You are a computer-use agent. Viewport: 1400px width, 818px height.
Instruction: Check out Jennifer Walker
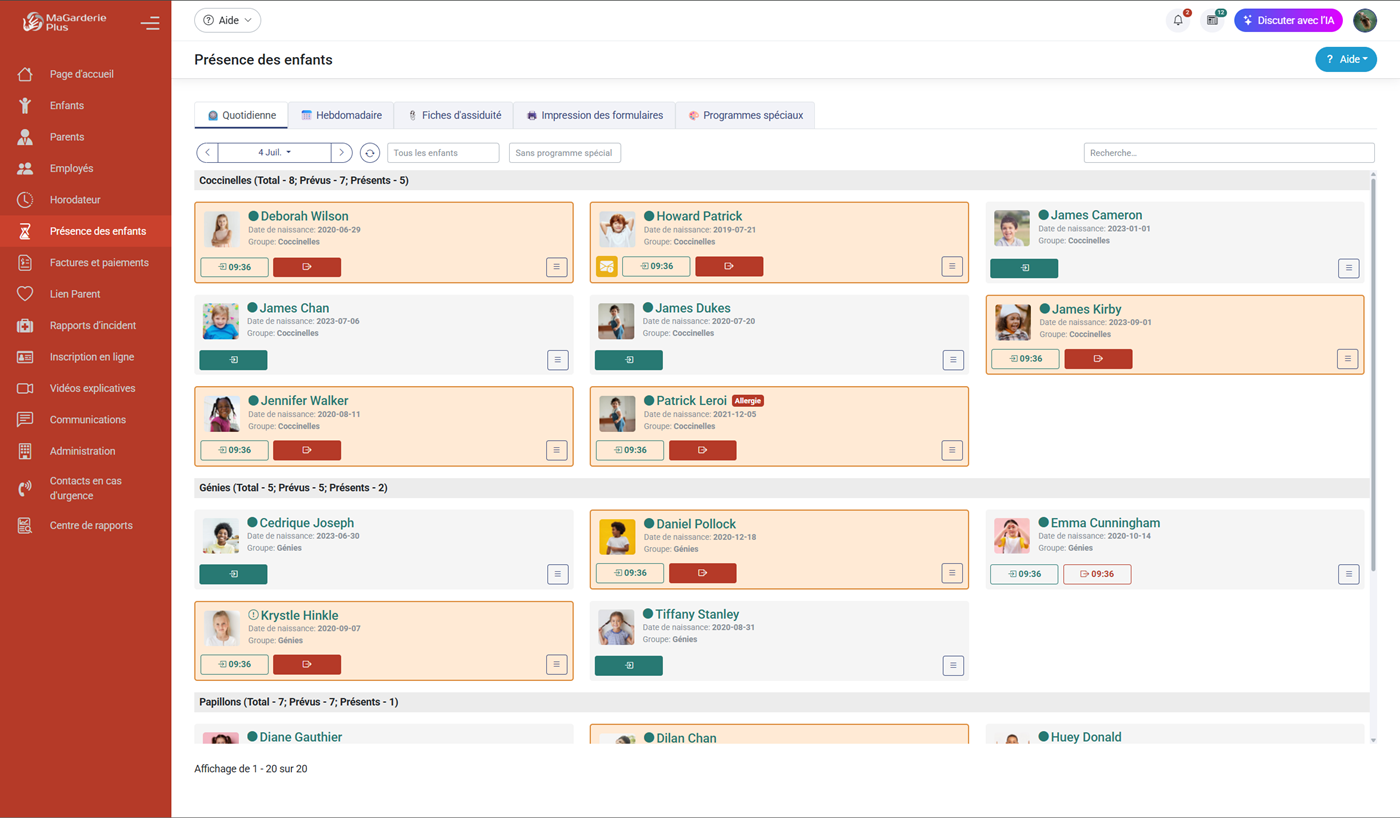pyautogui.click(x=307, y=450)
